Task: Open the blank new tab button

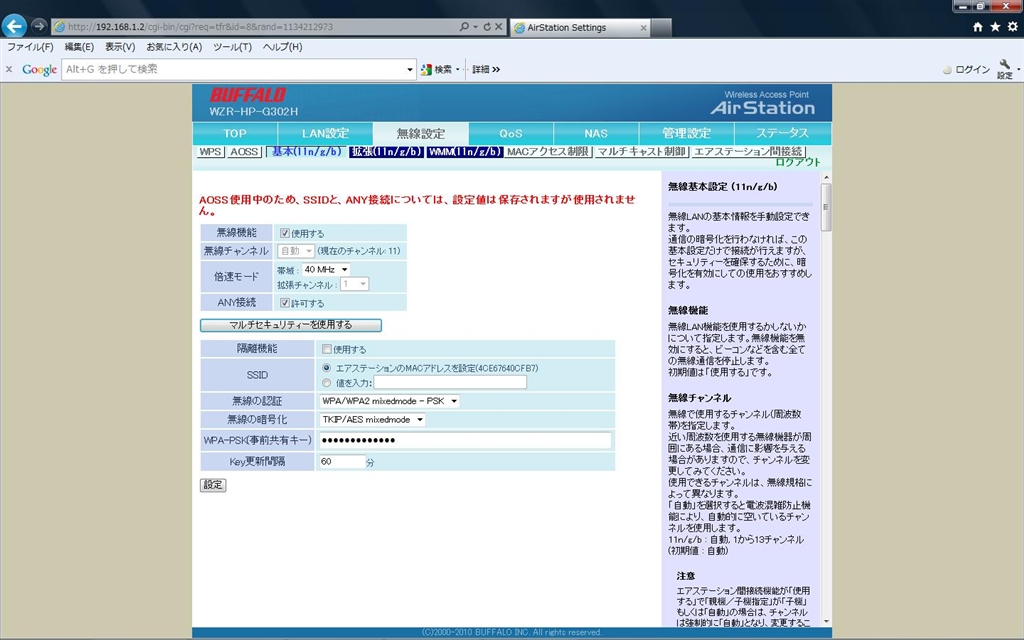Action: 661,27
